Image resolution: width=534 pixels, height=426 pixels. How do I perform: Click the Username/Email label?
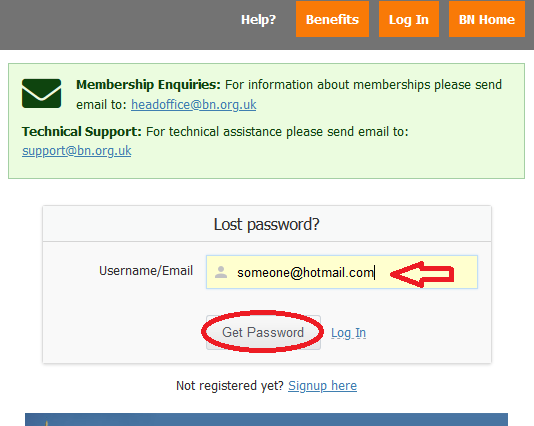point(146,271)
